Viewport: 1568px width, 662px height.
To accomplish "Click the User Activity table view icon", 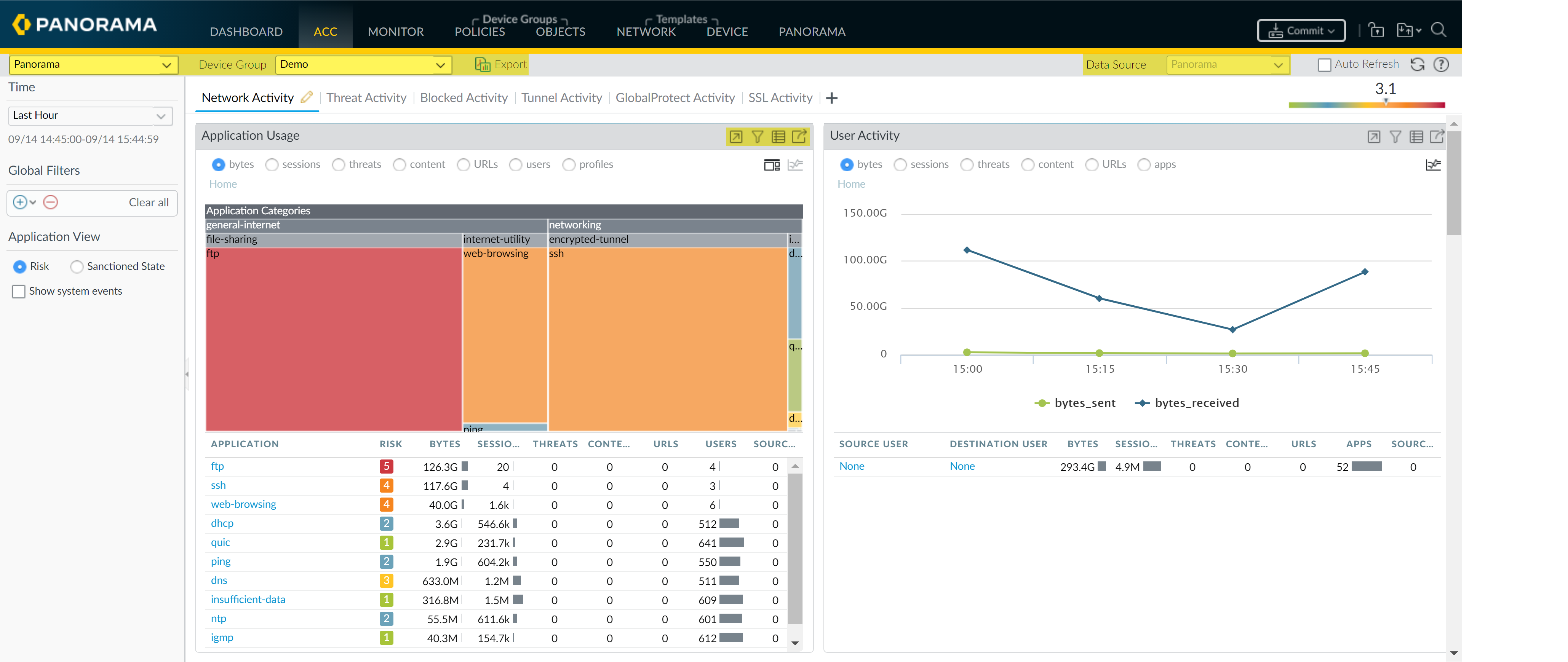I will click(1416, 136).
